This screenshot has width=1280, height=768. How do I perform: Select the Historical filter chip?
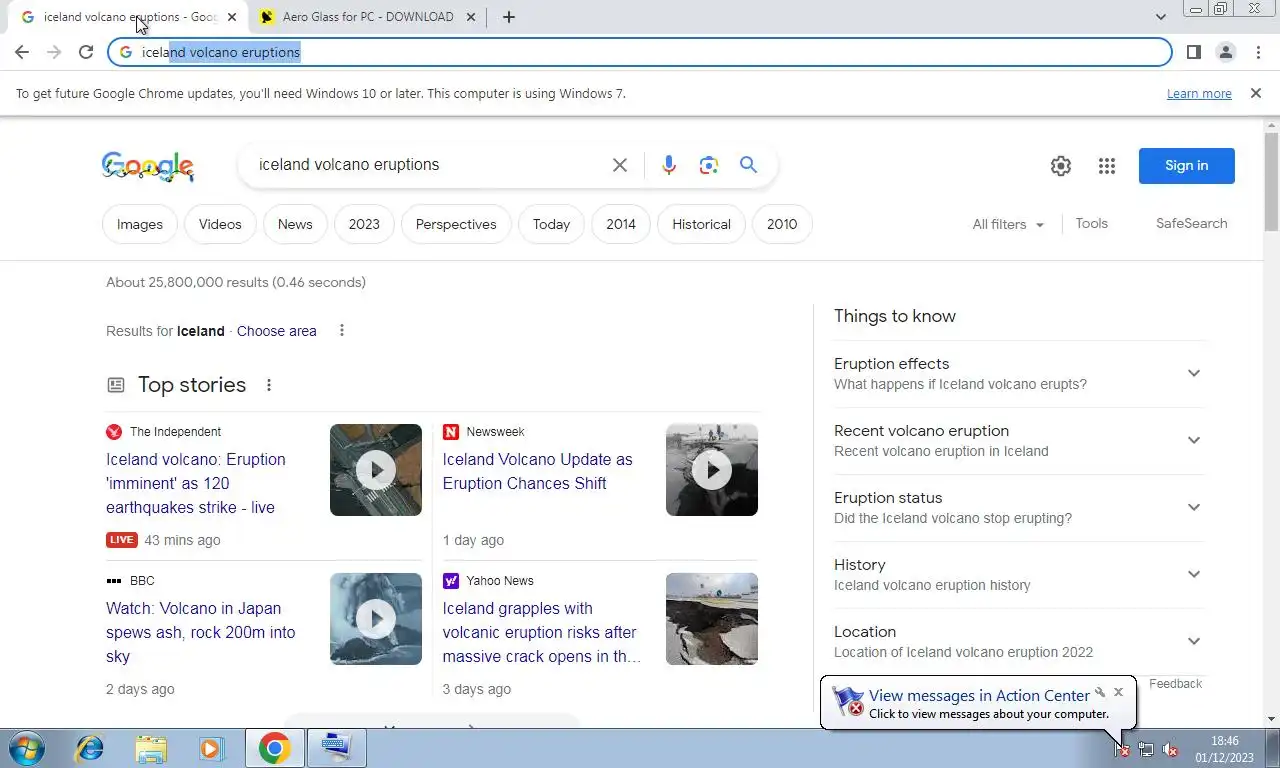[701, 224]
